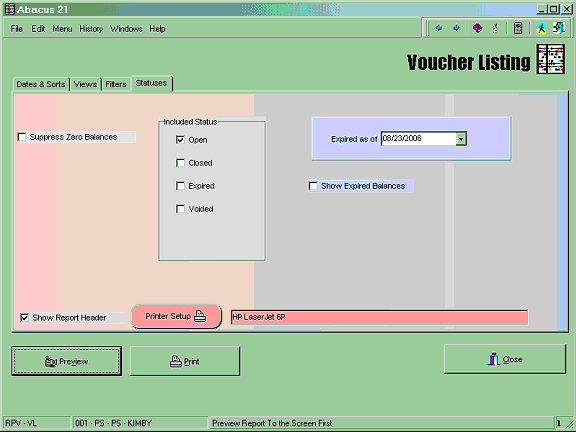The width and height of the screenshot is (576, 432).
Task: Switch to the Dates & Sorts tab
Action: (x=41, y=84)
